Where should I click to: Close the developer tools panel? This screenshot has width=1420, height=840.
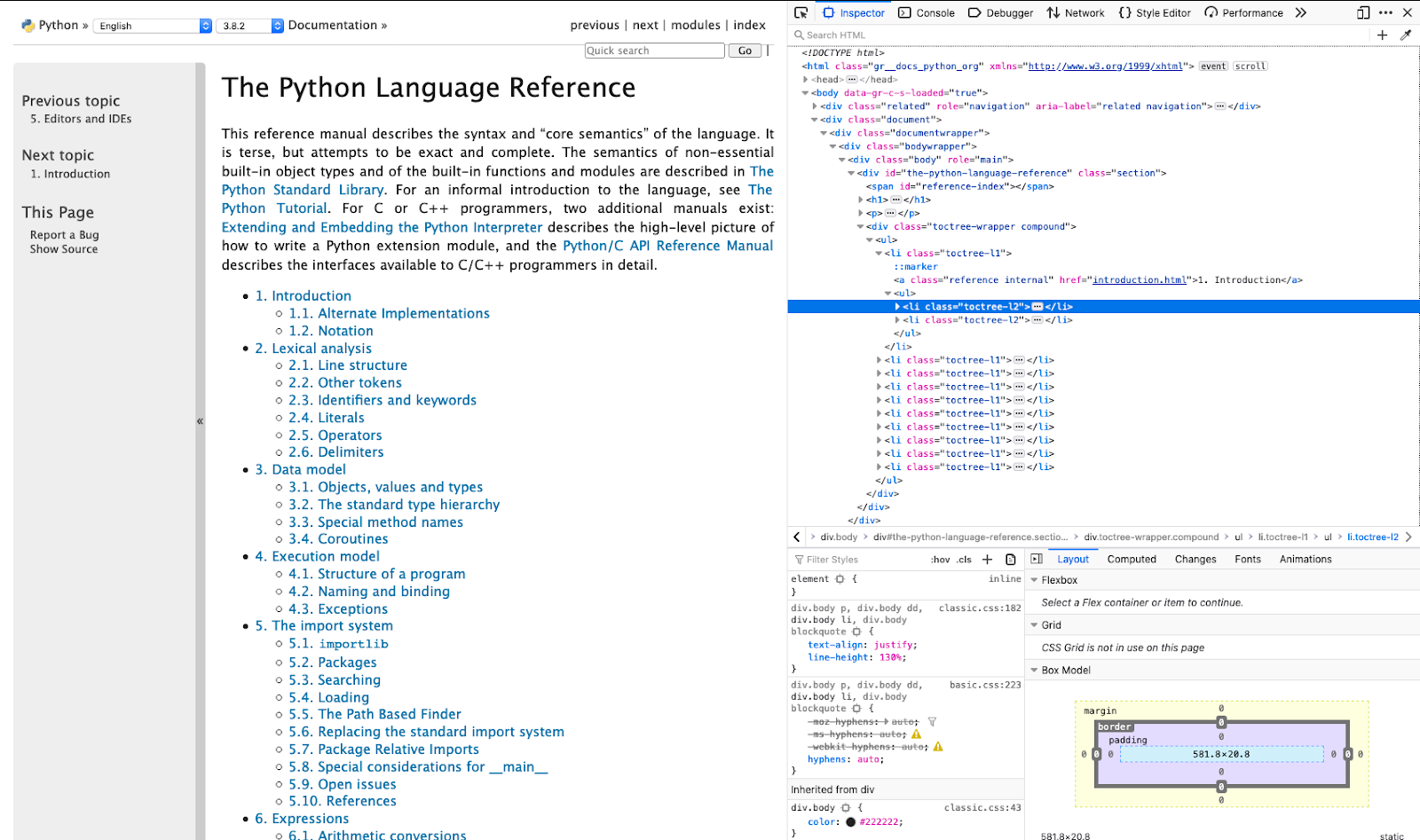click(x=1408, y=12)
